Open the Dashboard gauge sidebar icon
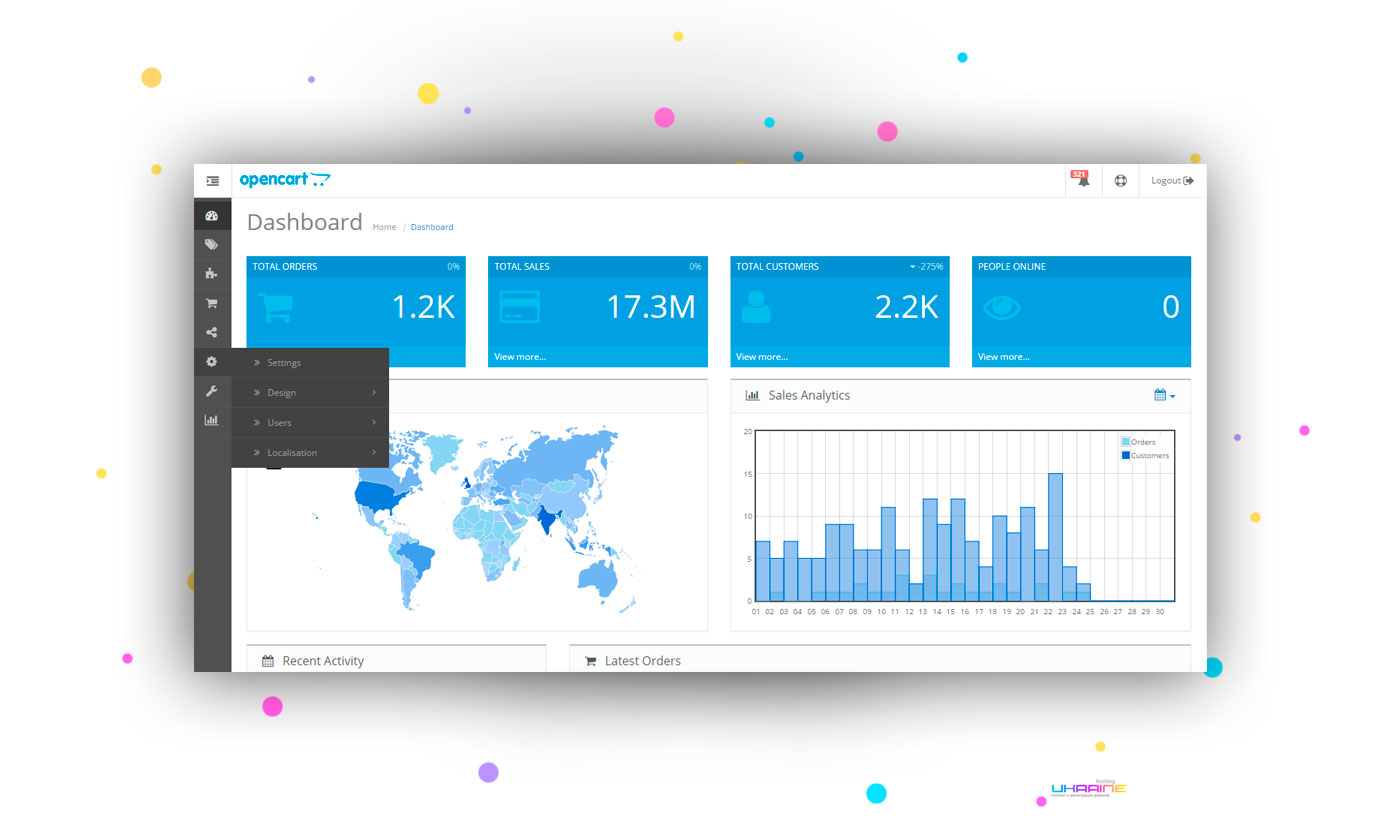Screen dimensions: 1400x835 (211, 215)
